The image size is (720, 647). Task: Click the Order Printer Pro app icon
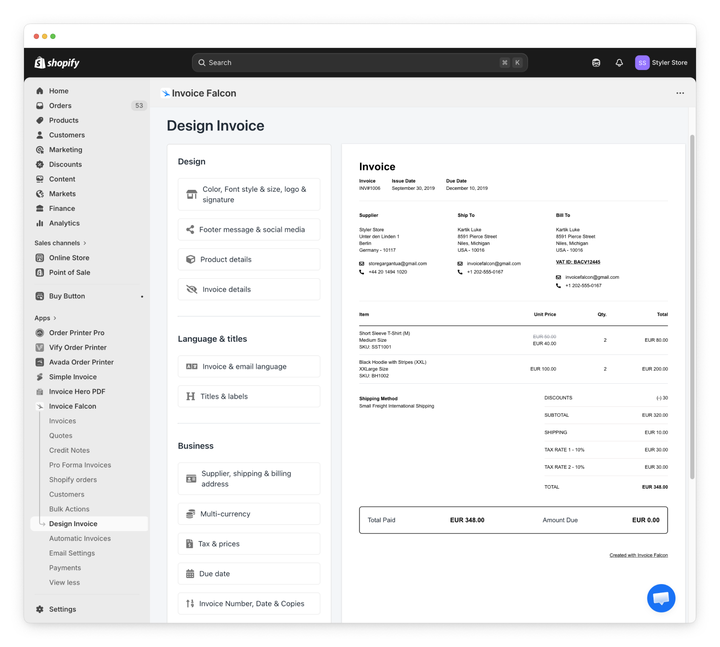tap(40, 333)
